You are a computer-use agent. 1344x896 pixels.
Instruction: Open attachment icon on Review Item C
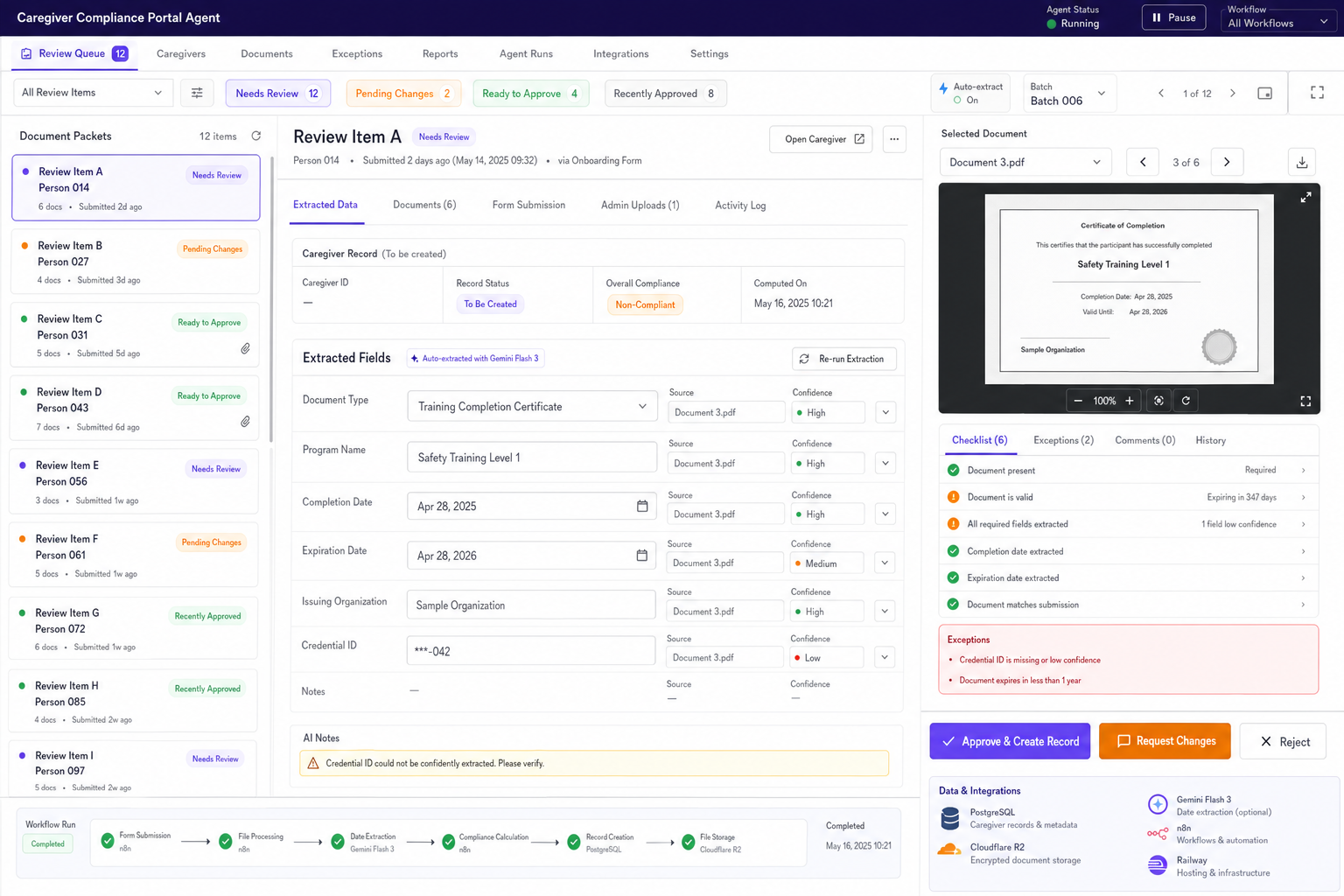(x=245, y=348)
